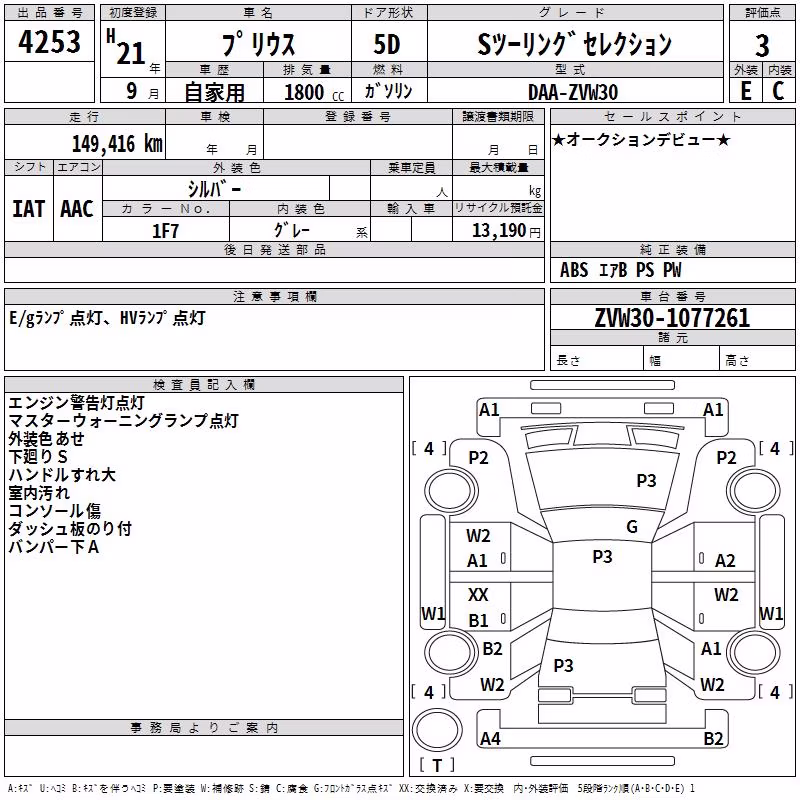Click the セールスポイント header
This screenshot has height=800, width=800.
click(x=672, y=116)
